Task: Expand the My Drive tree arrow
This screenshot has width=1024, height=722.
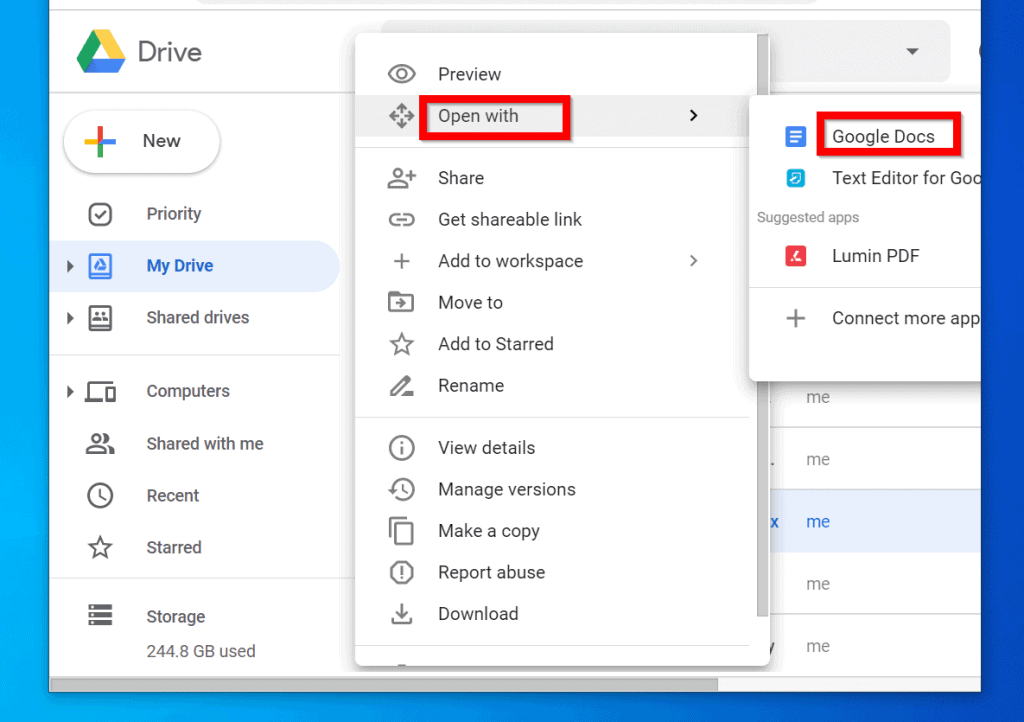Action: click(70, 266)
